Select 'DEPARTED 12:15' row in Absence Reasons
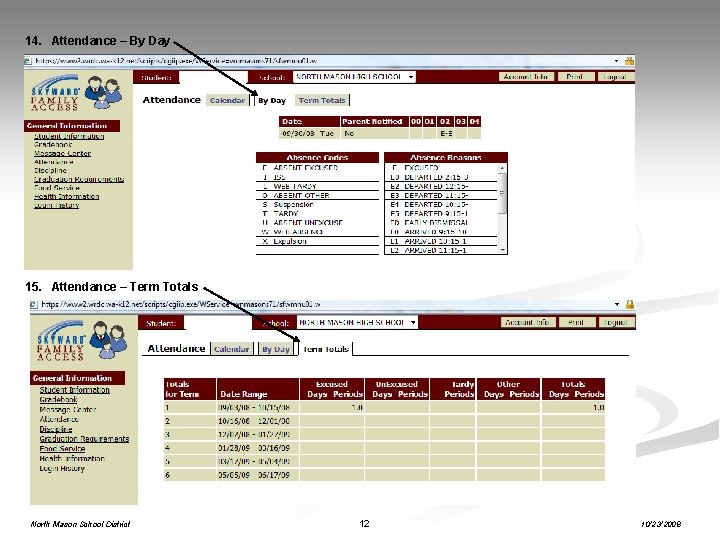This screenshot has height=540, width=720. (442, 186)
